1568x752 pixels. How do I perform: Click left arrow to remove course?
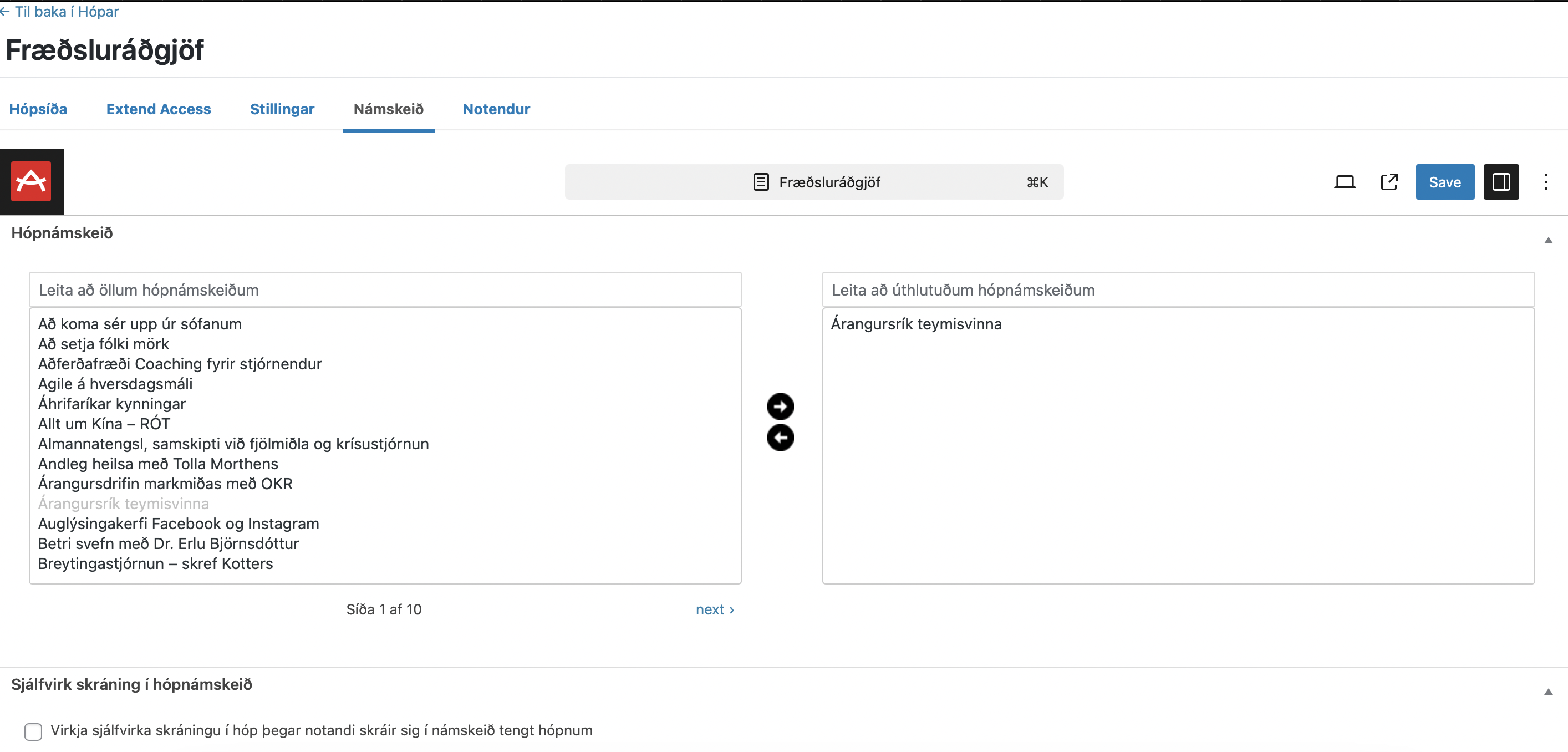tap(780, 438)
